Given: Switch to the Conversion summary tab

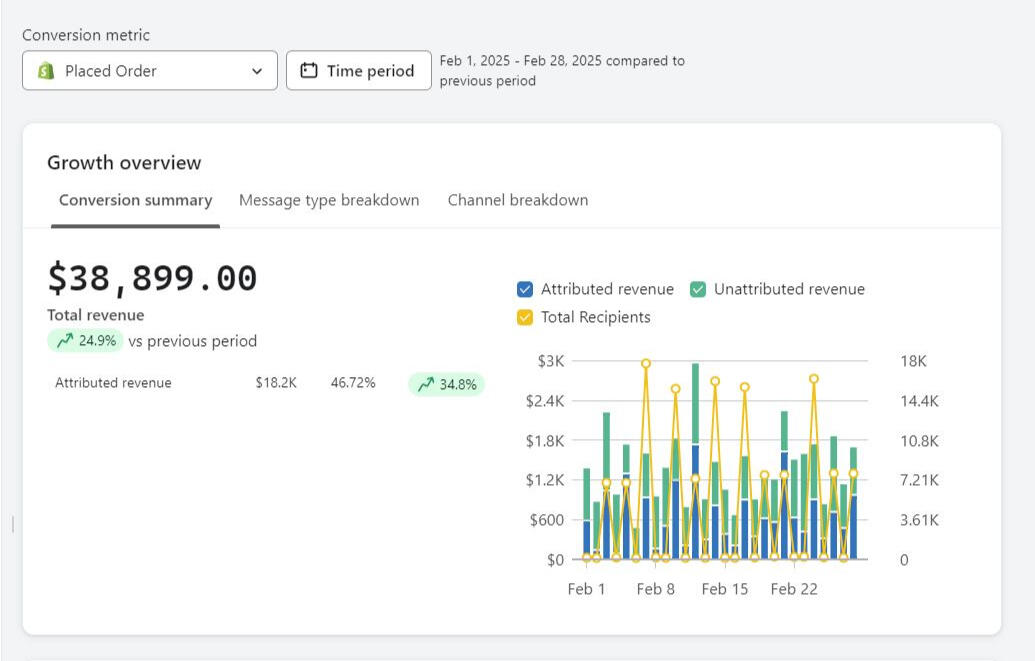Looking at the screenshot, I should point(135,200).
